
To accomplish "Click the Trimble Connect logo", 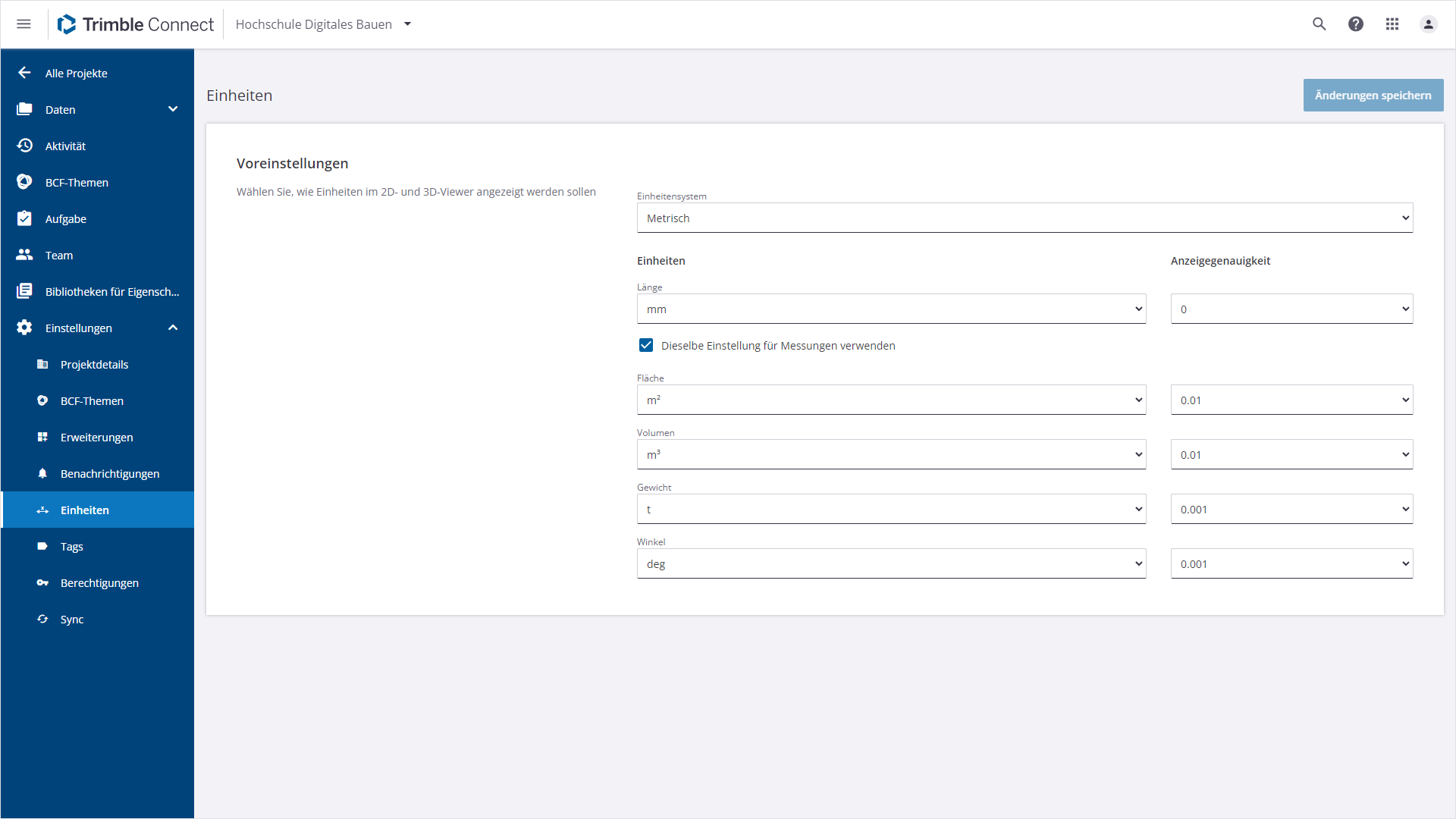I will tap(136, 24).
